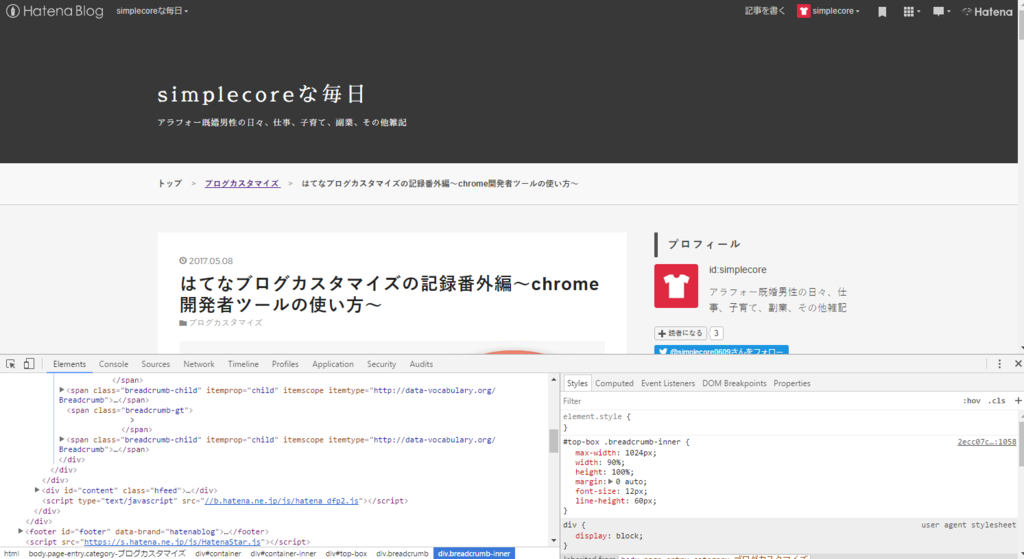Select the span class="breadcrumb-gt" DOM line
Viewport: 1024px width, 559px height.
[x=130, y=411]
